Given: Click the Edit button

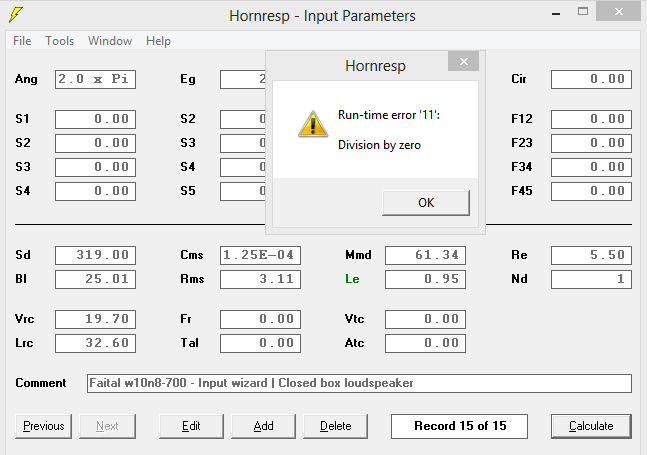Looking at the screenshot, I should click(x=191, y=426).
